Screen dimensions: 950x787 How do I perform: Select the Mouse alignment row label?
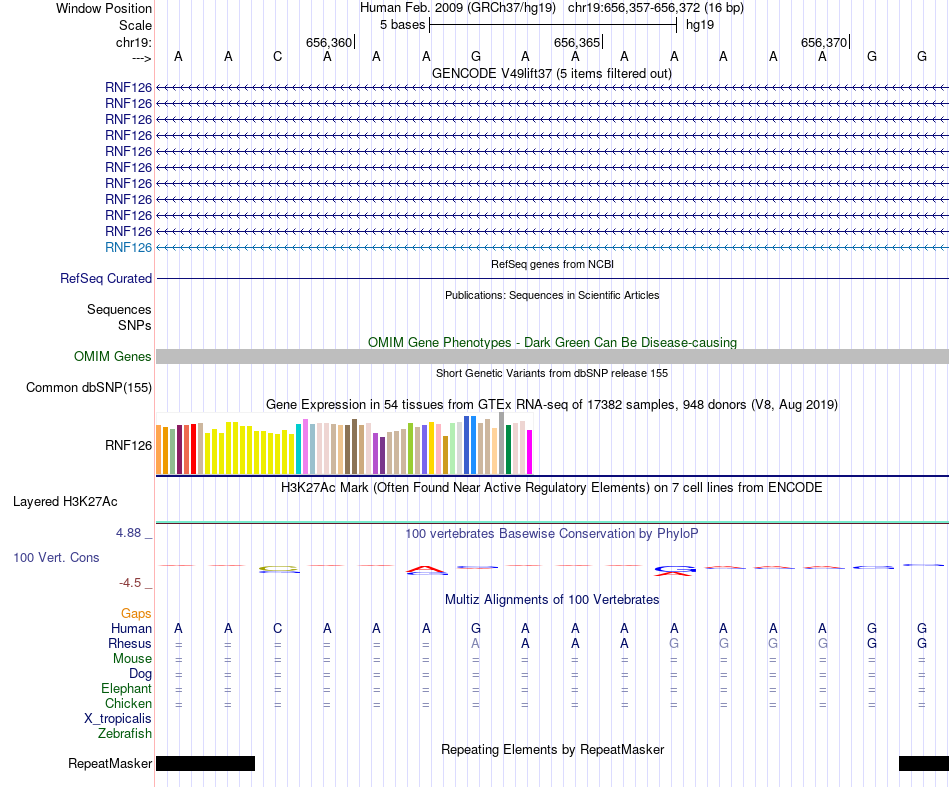coord(132,659)
